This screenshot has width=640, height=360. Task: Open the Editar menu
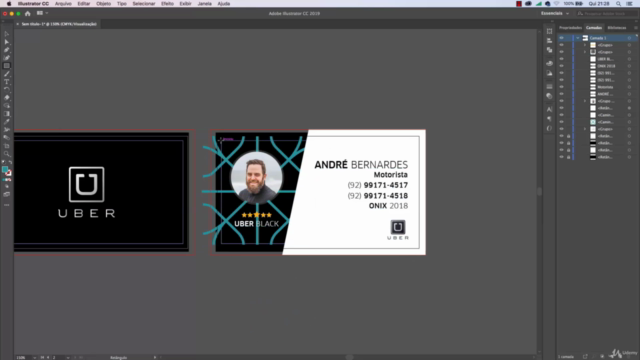click(x=84, y=4)
